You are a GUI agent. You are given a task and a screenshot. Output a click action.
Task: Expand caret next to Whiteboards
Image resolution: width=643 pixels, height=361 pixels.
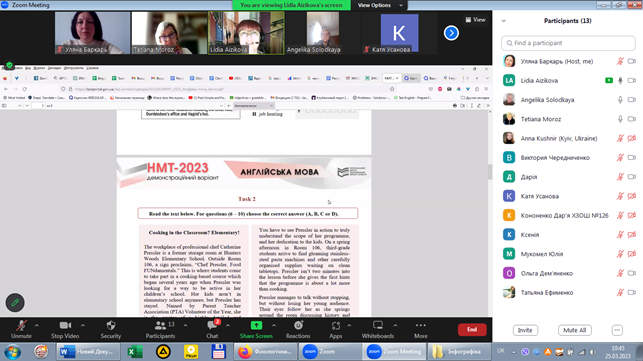tap(395, 325)
